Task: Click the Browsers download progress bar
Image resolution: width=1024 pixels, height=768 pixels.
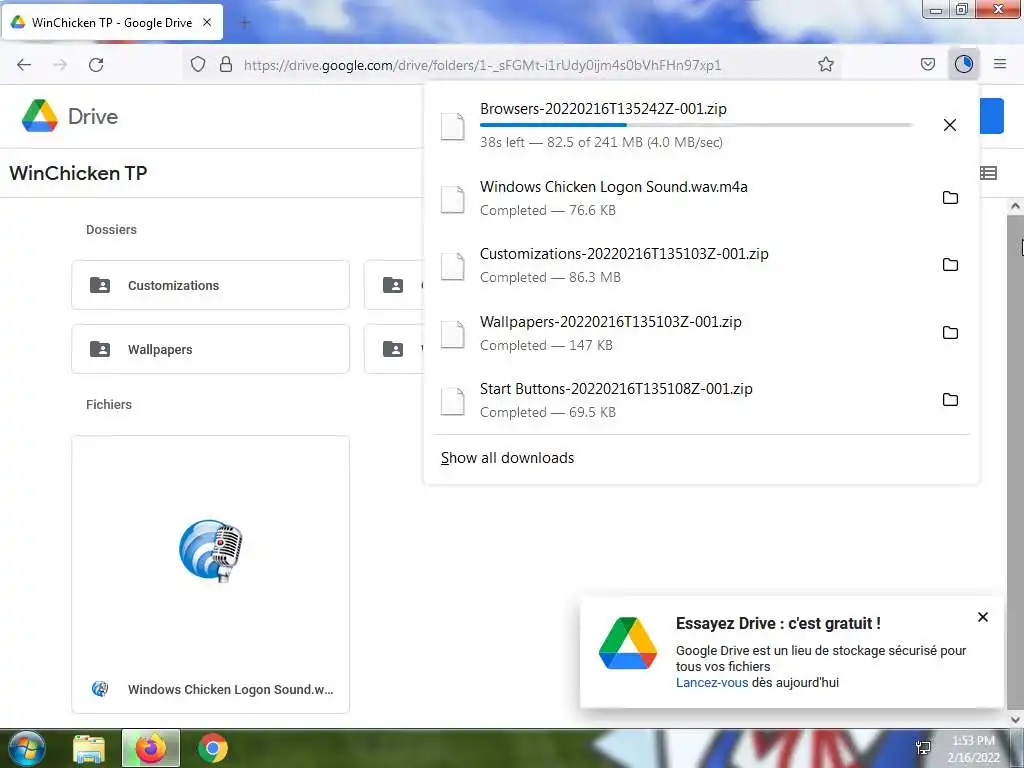Action: click(x=696, y=125)
